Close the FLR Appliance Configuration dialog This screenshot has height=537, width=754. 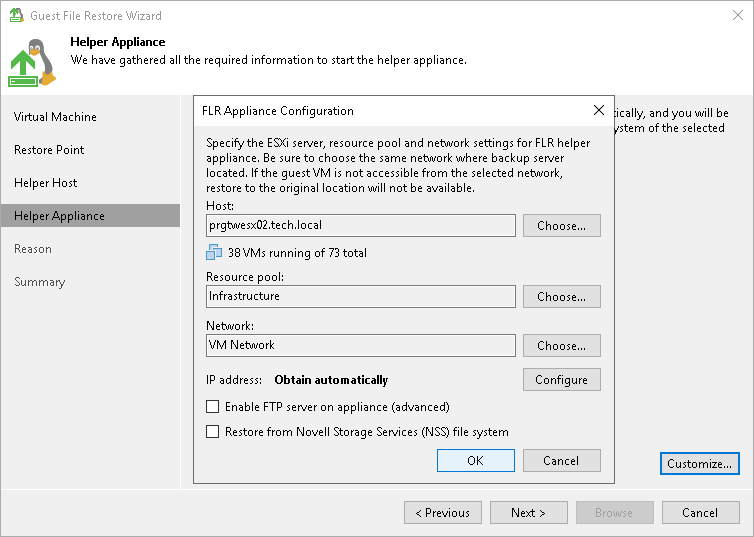click(599, 111)
